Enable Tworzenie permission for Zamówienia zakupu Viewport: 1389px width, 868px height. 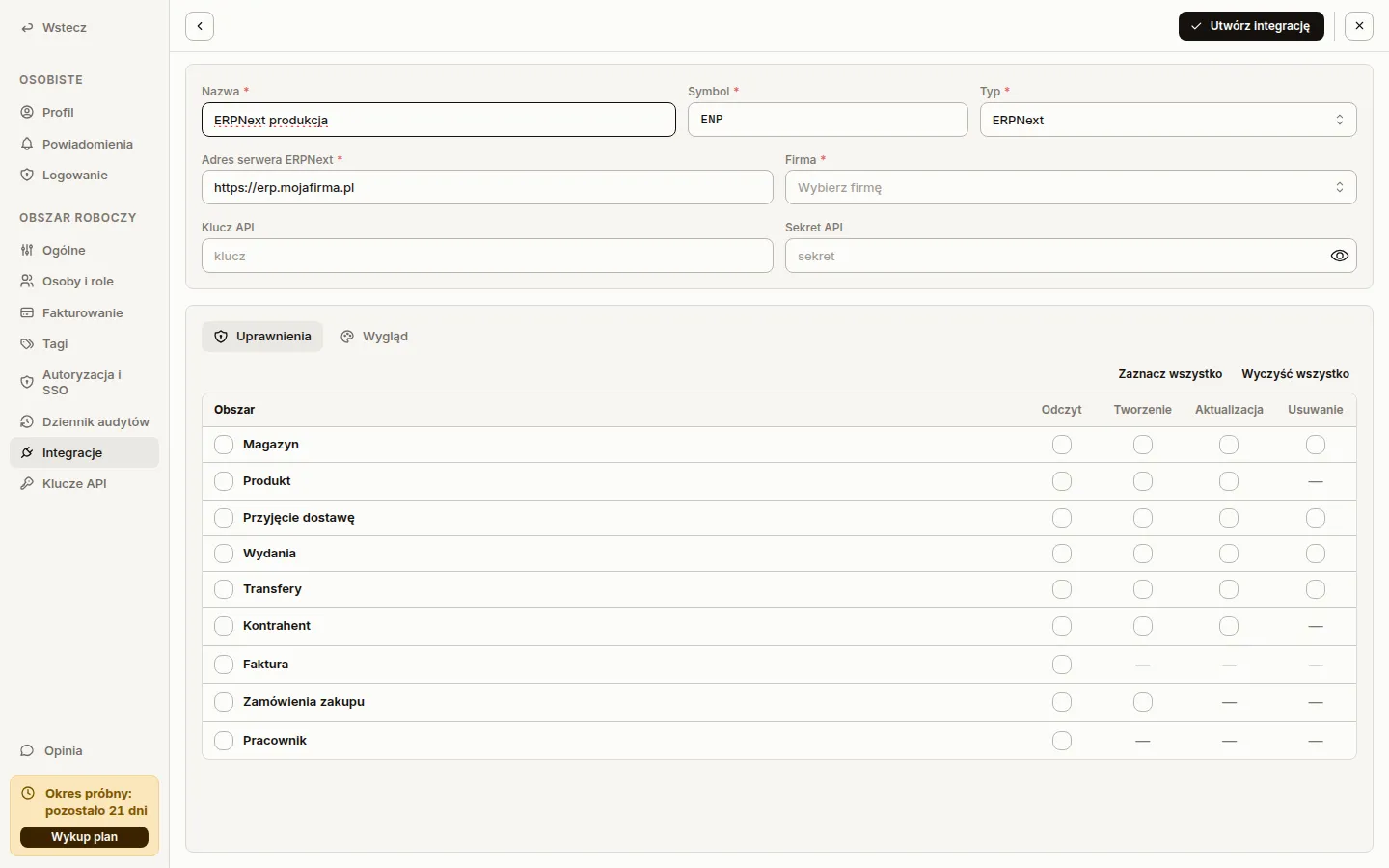(x=1143, y=702)
